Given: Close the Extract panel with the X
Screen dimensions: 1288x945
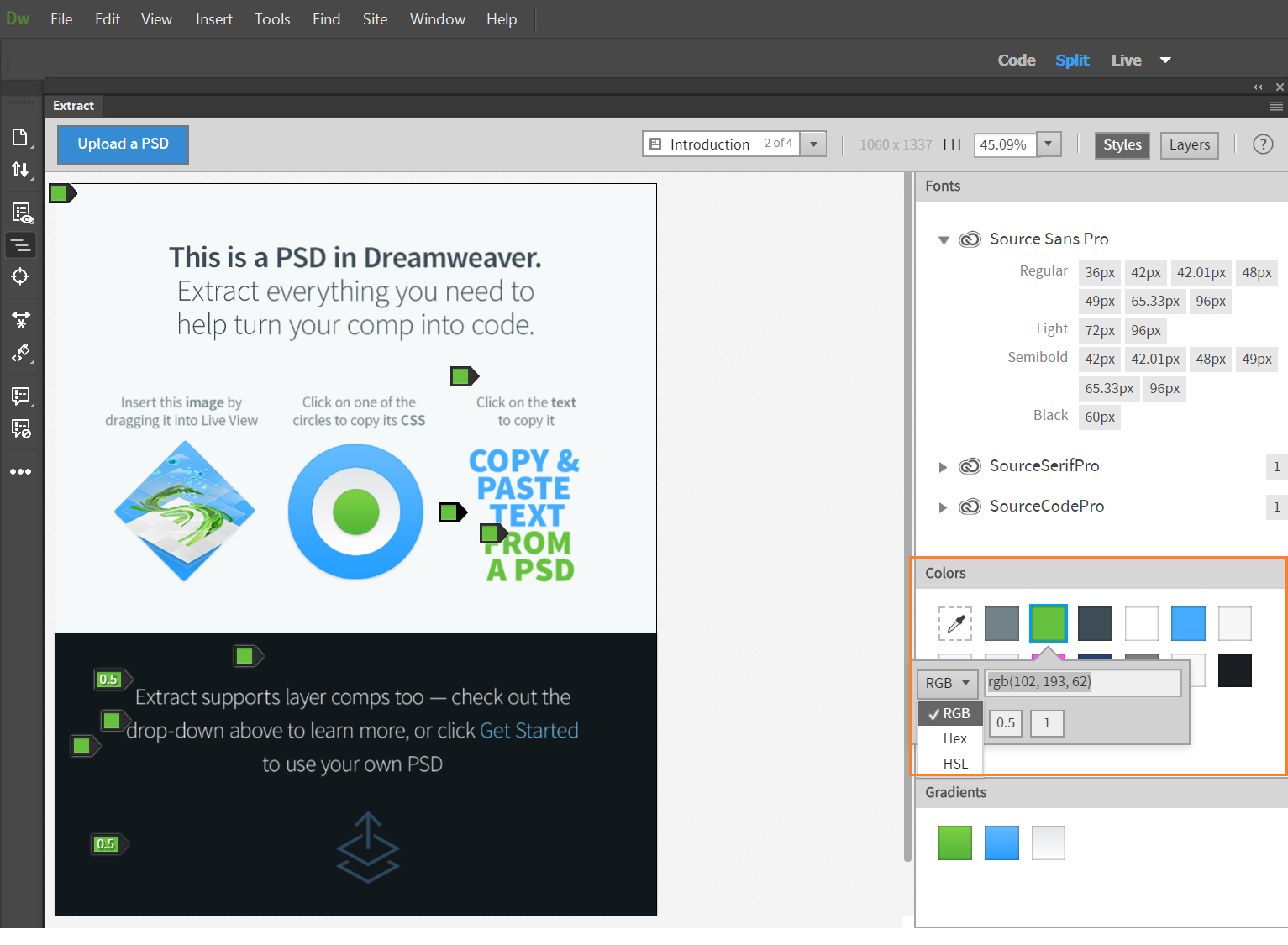Looking at the screenshot, I should click(1280, 87).
